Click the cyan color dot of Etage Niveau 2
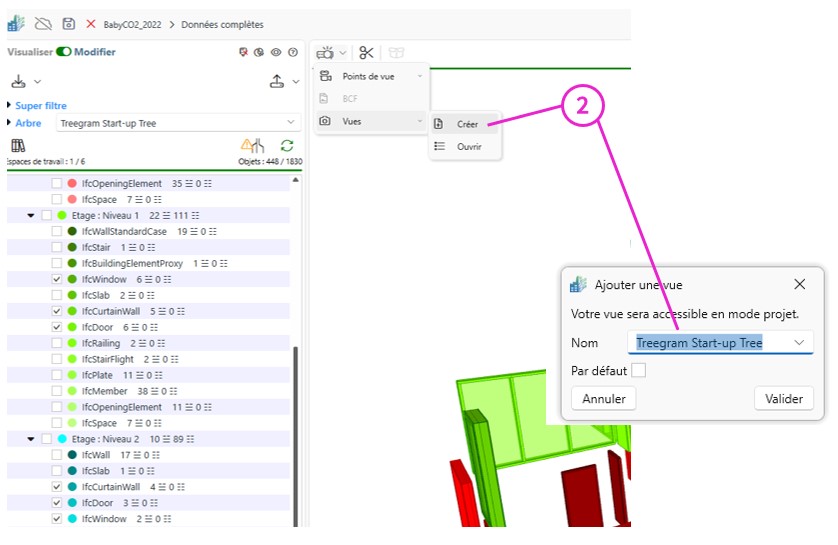Viewport: 838px width, 545px height. pos(62,439)
